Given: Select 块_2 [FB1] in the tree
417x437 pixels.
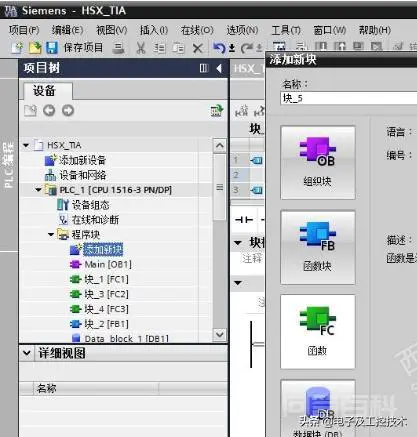Looking at the screenshot, I should coord(106,324).
